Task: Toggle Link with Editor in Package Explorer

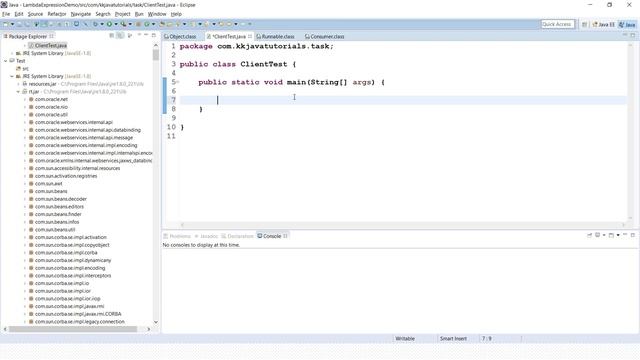Action: [120, 36]
